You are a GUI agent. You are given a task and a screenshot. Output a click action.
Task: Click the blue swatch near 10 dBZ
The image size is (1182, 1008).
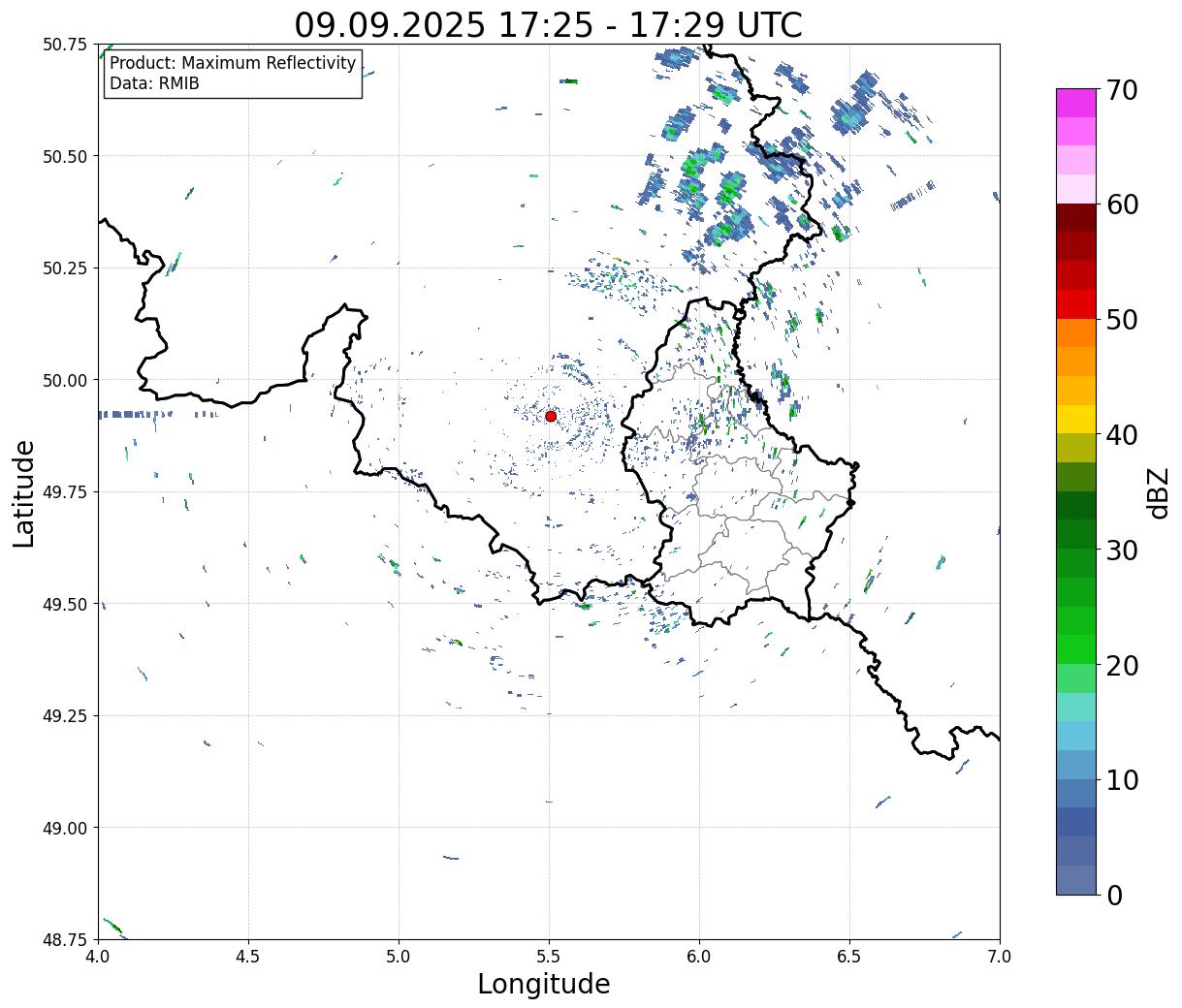click(1076, 793)
